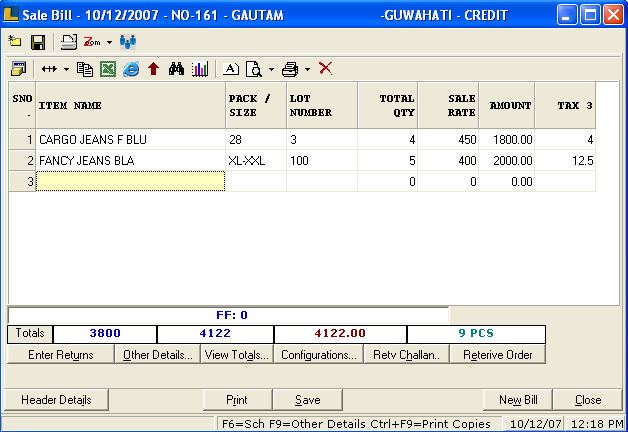The image size is (628, 432).
Task: Click the 2000.00 amount cell
Action: pyautogui.click(x=507, y=161)
